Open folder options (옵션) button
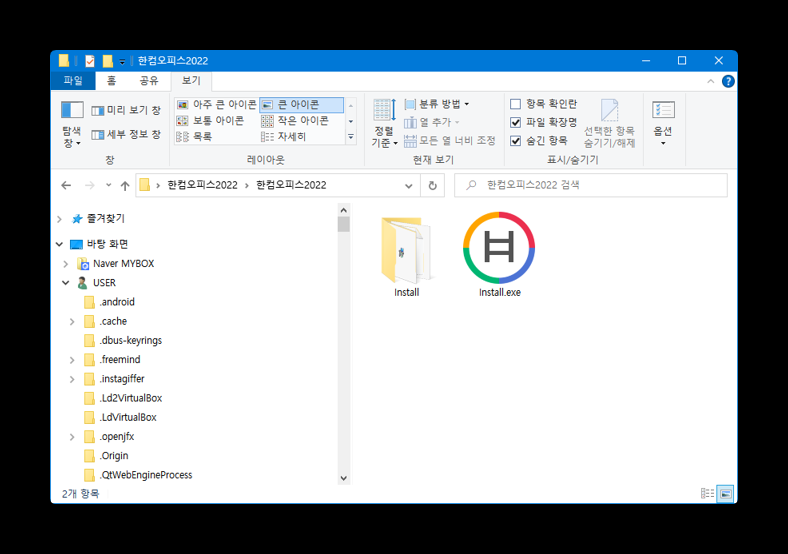This screenshot has width=788, height=554. click(663, 124)
